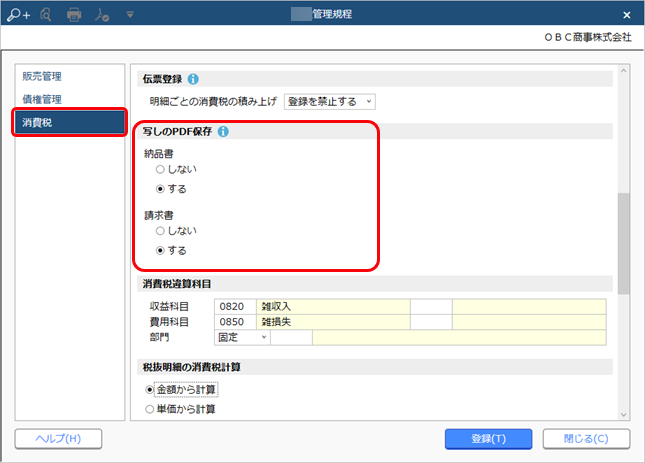Click the 雑損失 account name cell

333,322
